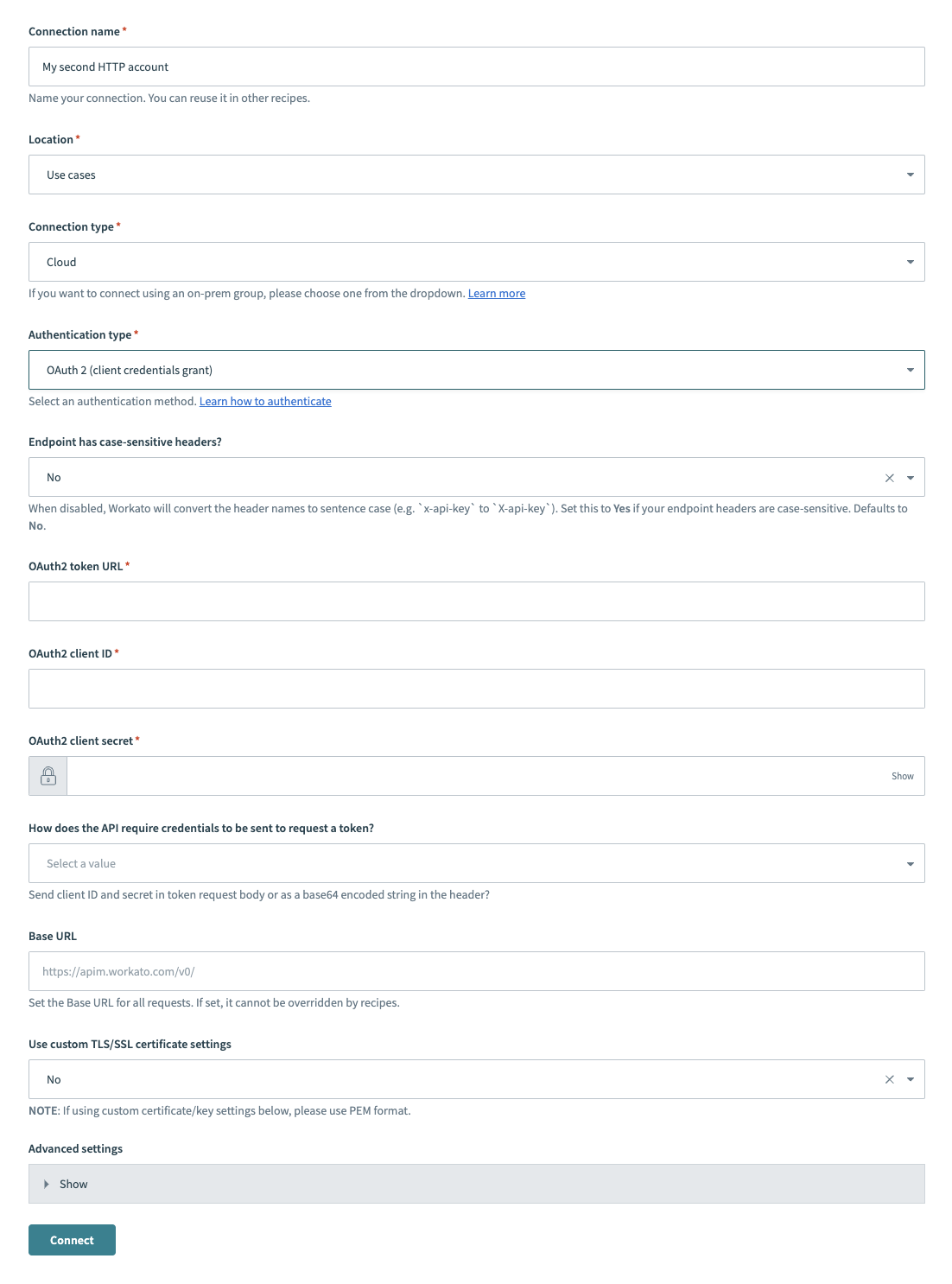Click the caret on the Location field
Viewport: 952px width, 1284px height.
910,175
